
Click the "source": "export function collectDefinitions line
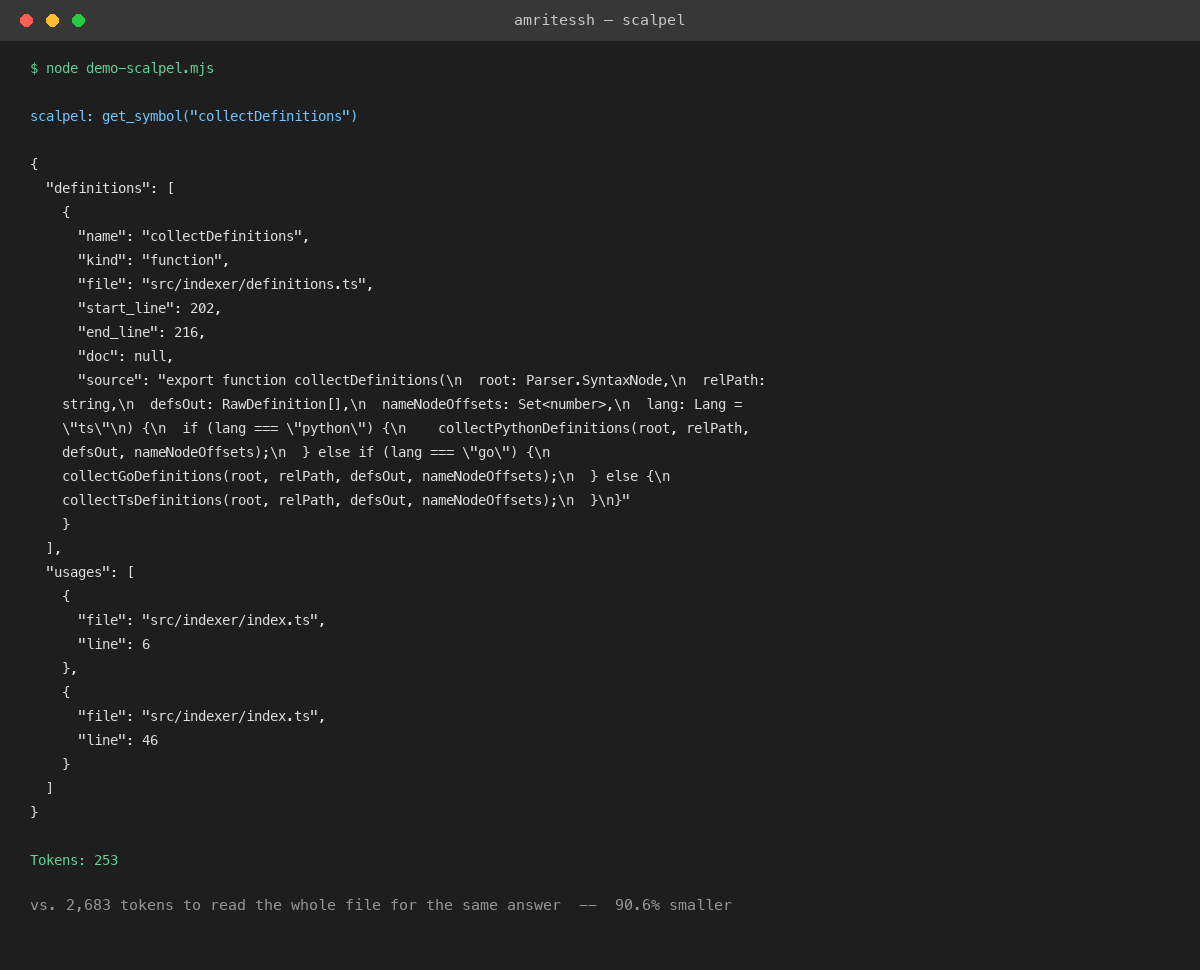click(422, 380)
